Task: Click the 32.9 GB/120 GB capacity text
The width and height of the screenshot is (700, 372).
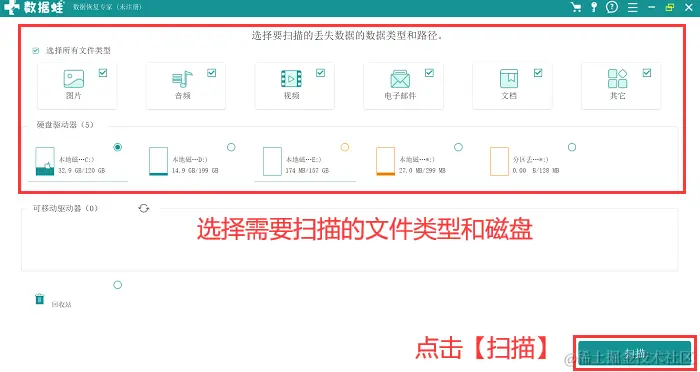Action: click(x=82, y=171)
